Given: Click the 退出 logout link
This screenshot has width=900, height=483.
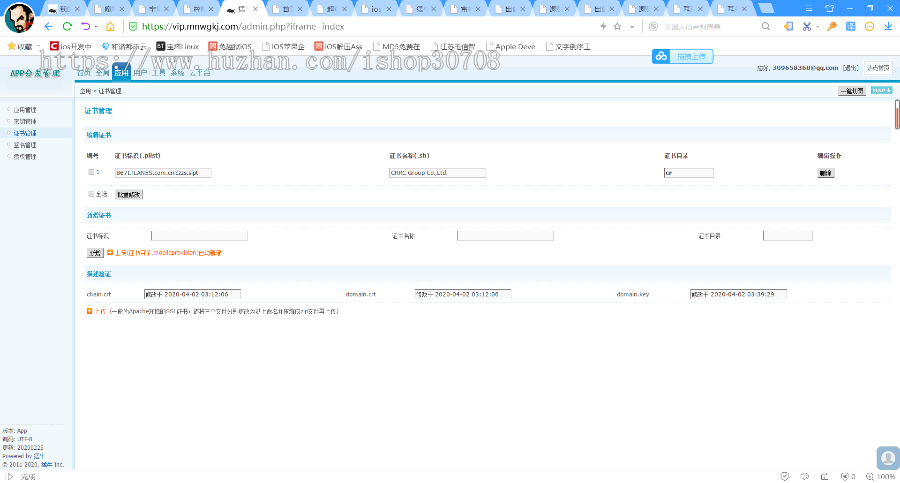Looking at the screenshot, I should 851,68.
